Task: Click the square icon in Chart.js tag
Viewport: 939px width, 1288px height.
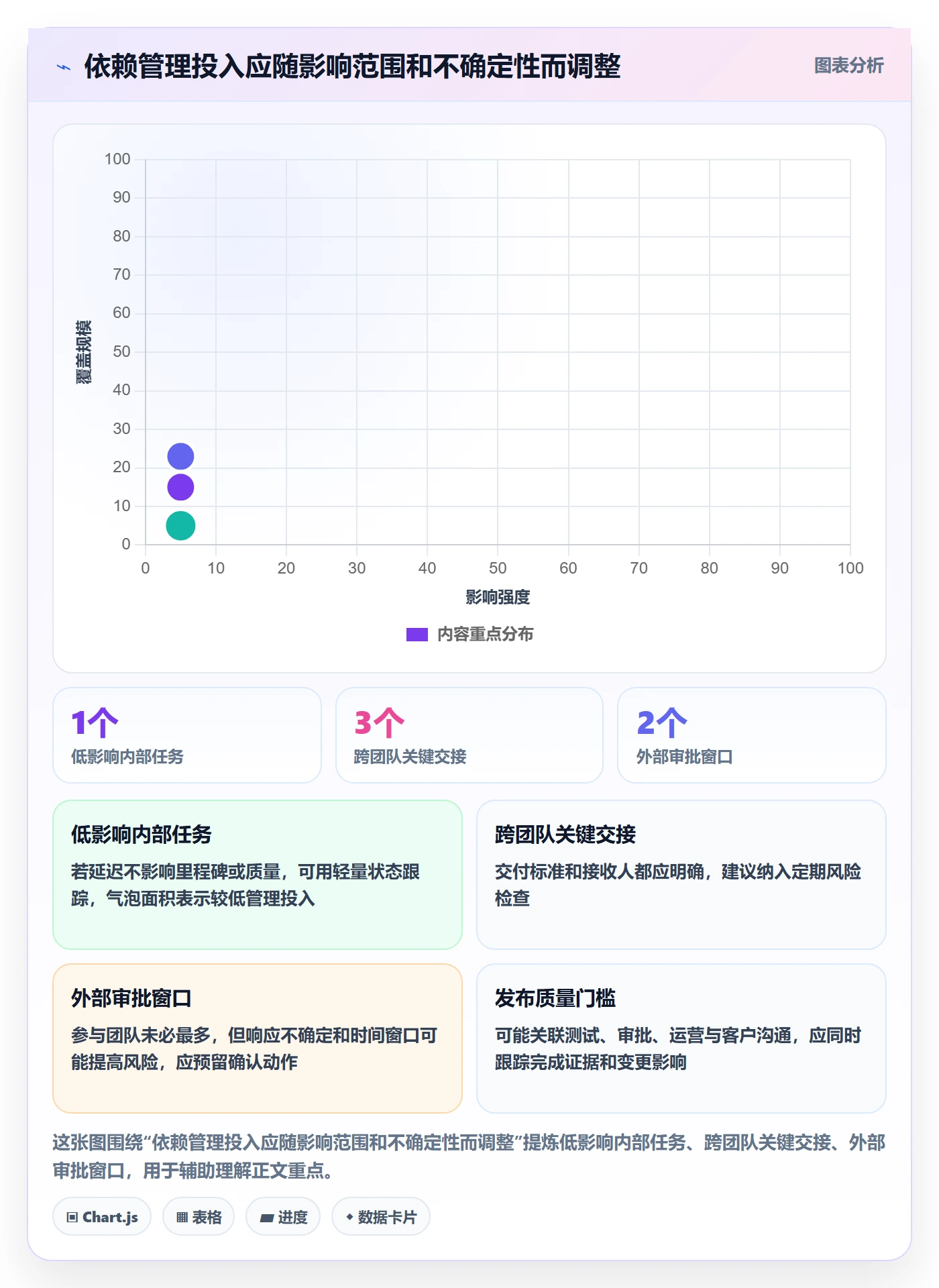Action: 72,1218
